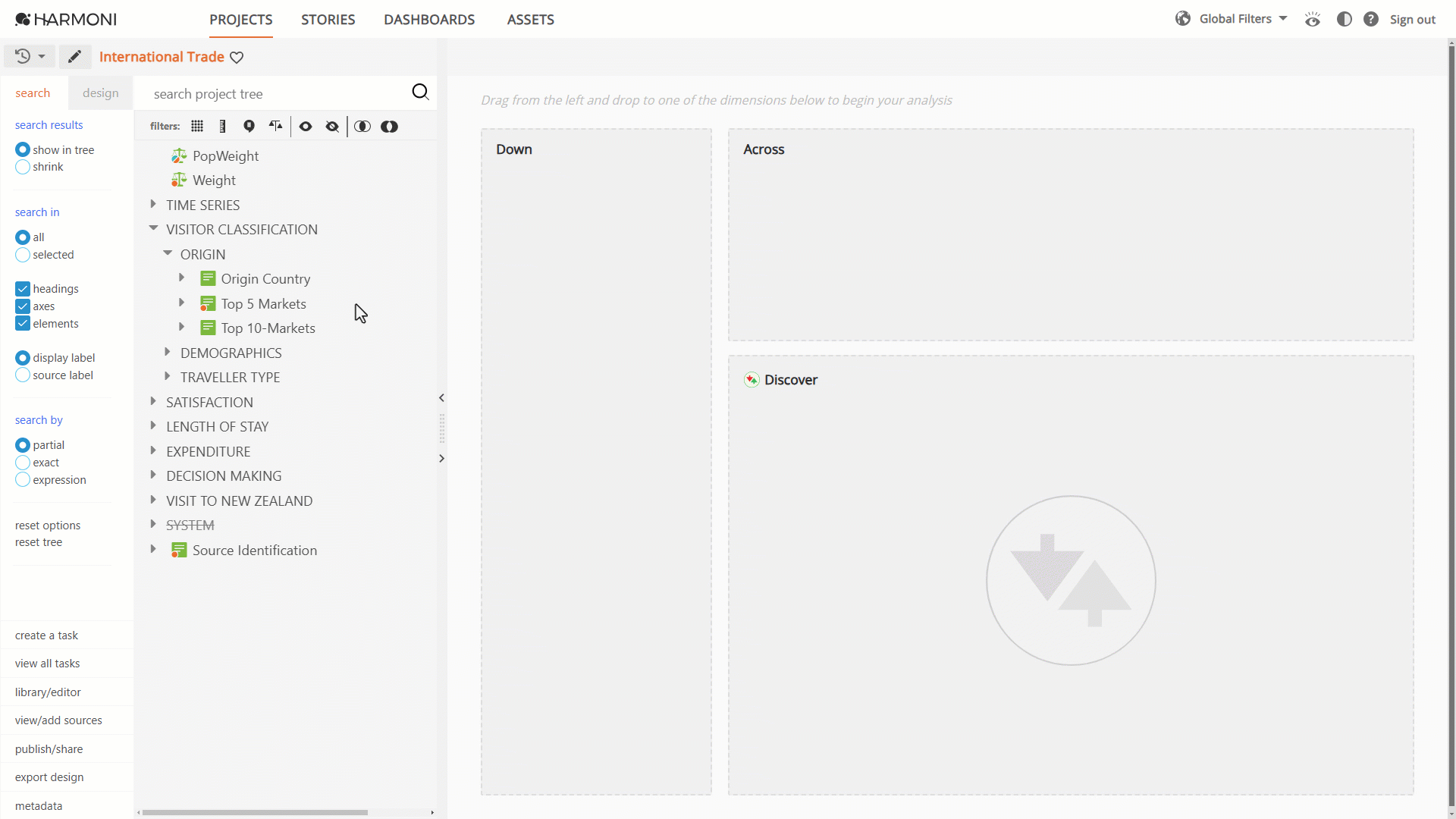Click export design
This screenshot has width=1456, height=819.
tap(49, 777)
